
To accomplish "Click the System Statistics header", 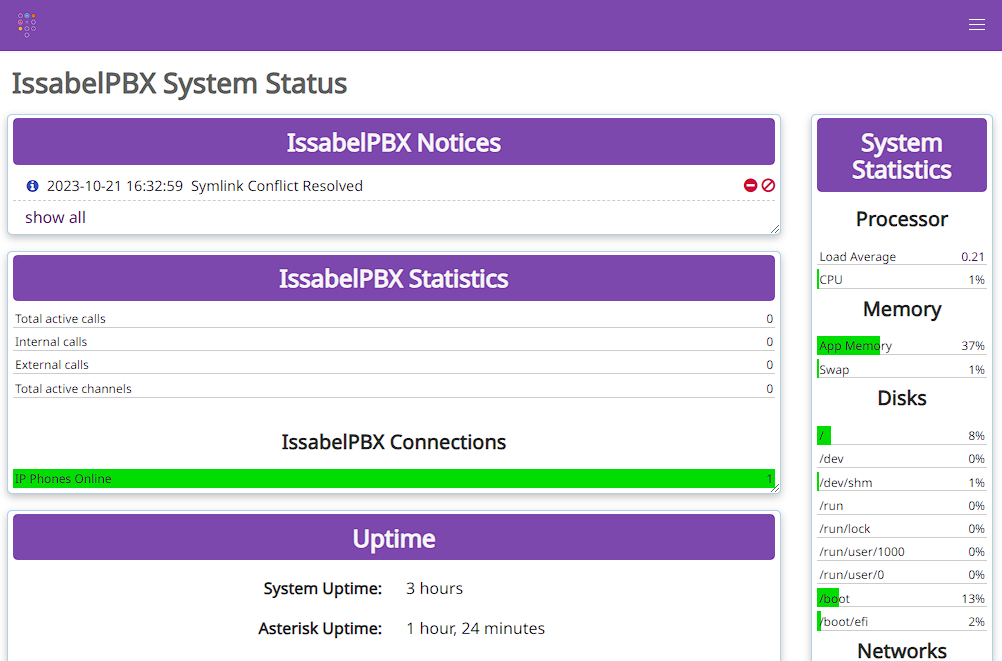I will click(x=902, y=155).
